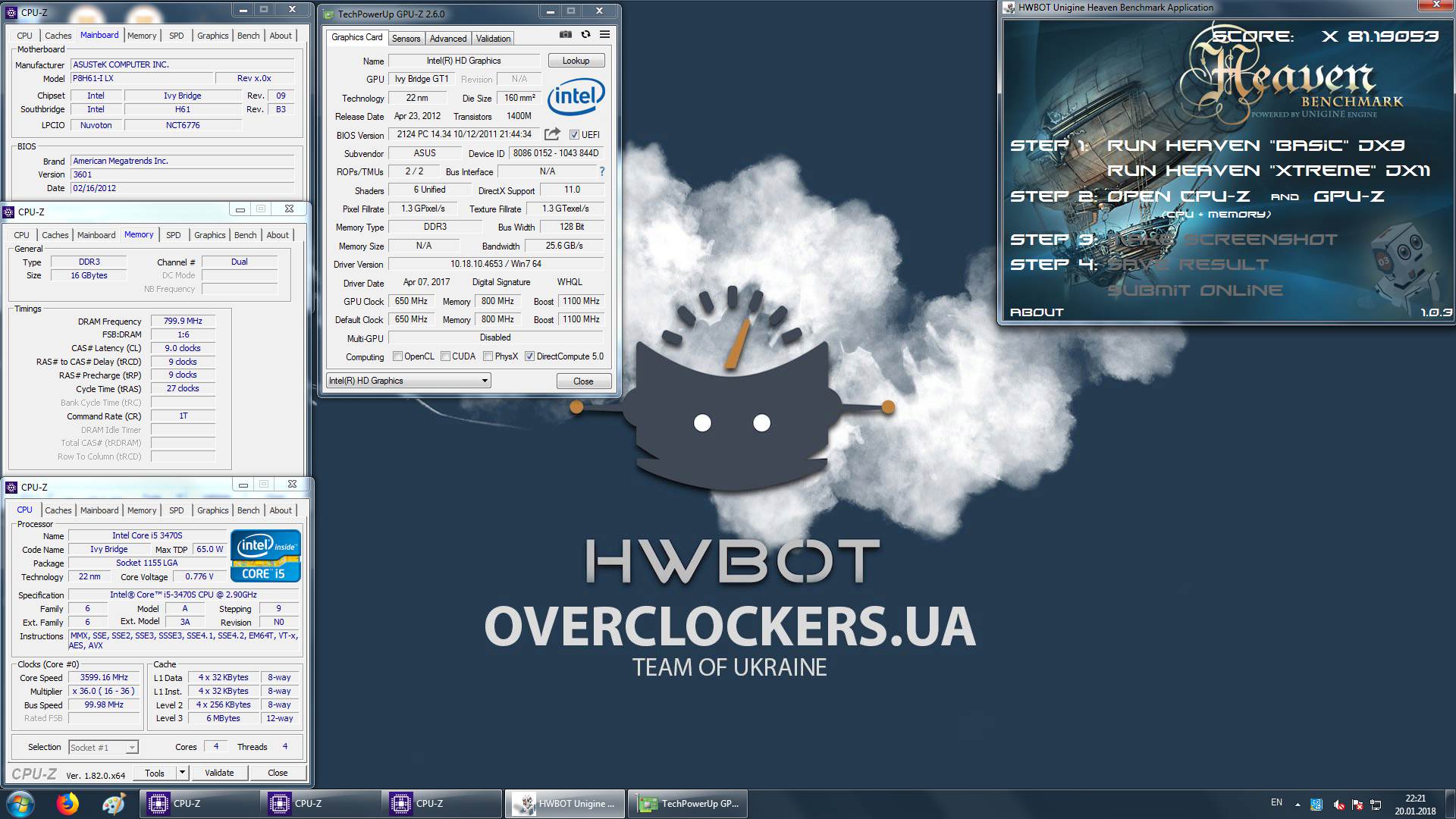Open the Socket #1 selection dropdown

[103, 748]
